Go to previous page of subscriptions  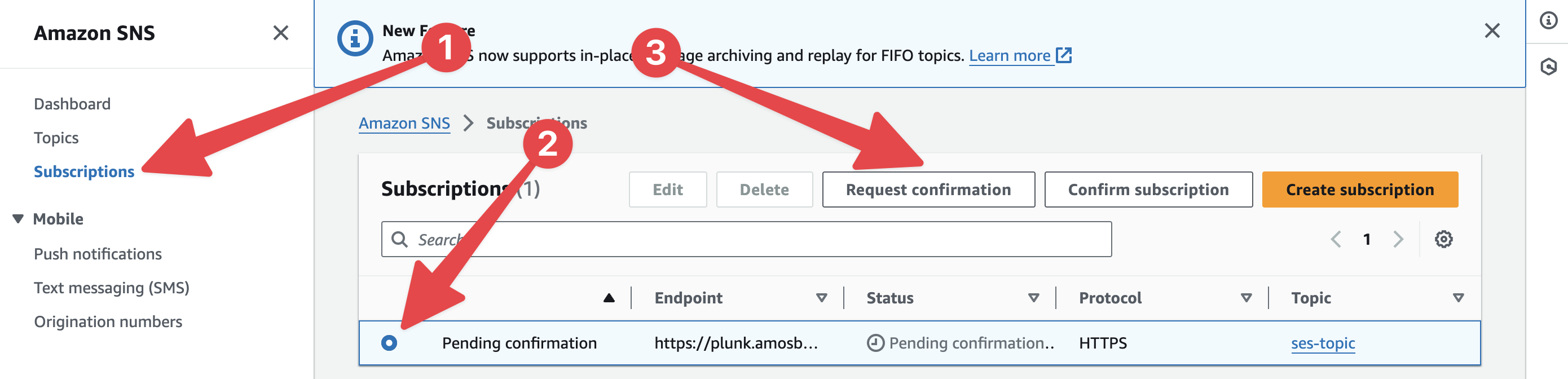1336,239
